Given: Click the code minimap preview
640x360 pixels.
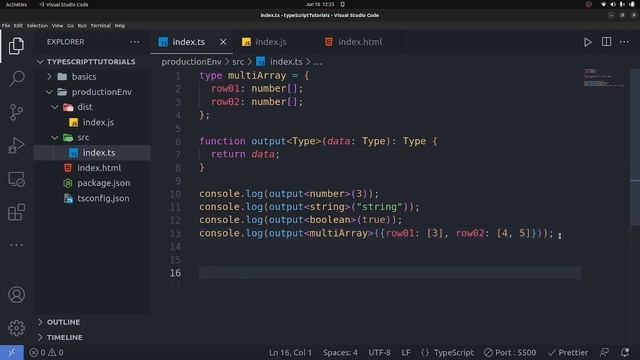Looking at the screenshot, I should (x=604, y=78).
